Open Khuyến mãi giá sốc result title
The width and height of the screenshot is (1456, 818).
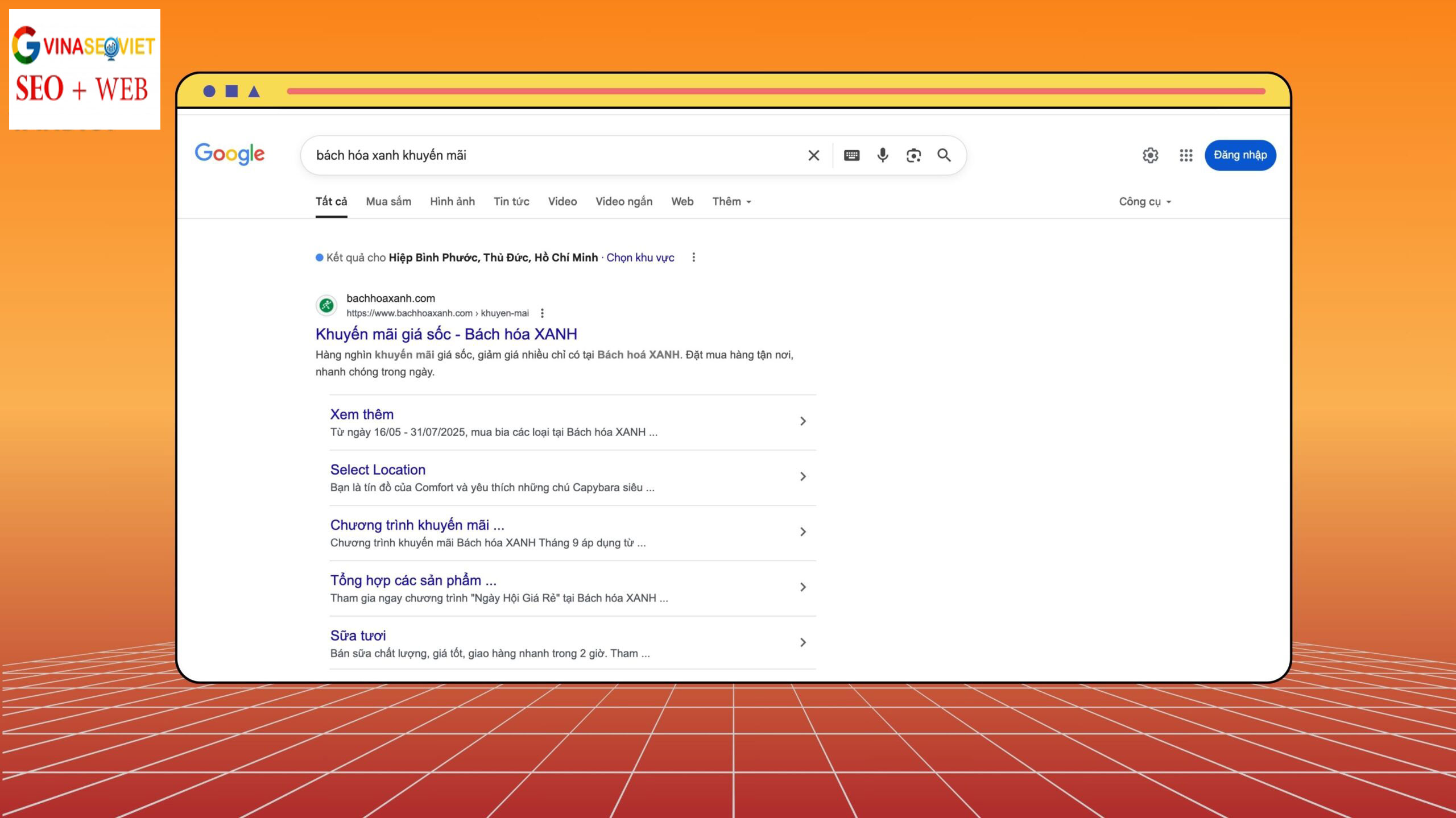point(446,334)
